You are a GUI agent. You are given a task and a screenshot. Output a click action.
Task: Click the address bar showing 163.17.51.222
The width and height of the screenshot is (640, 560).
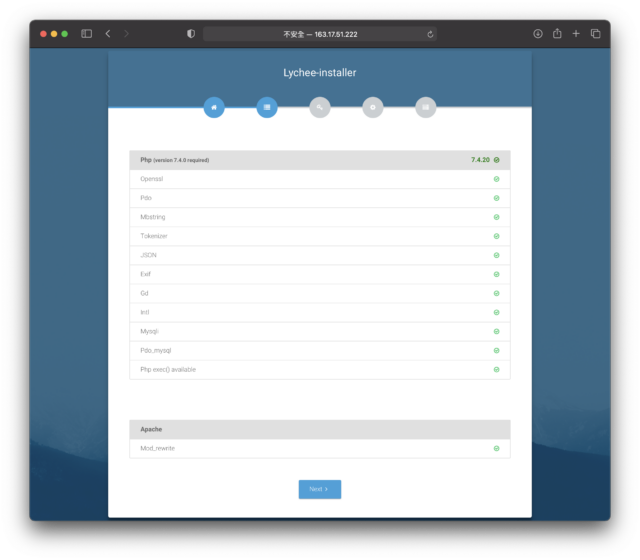tap(320, 34)
